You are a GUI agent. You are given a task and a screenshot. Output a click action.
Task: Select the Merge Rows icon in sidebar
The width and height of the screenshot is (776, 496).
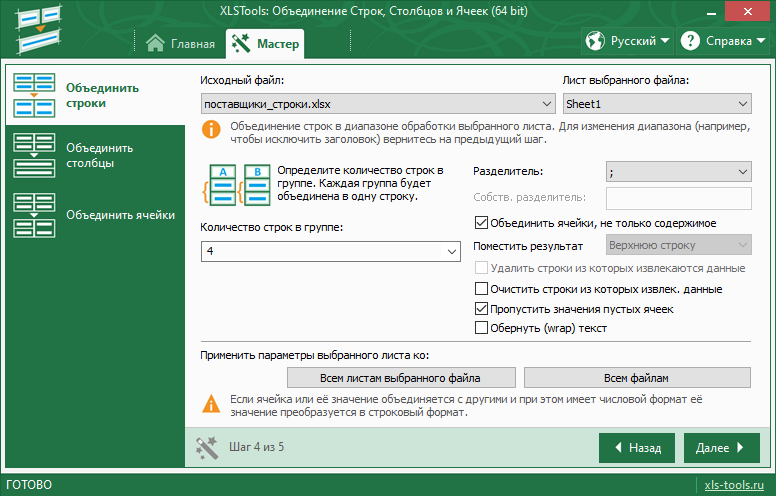pos(35,95)
